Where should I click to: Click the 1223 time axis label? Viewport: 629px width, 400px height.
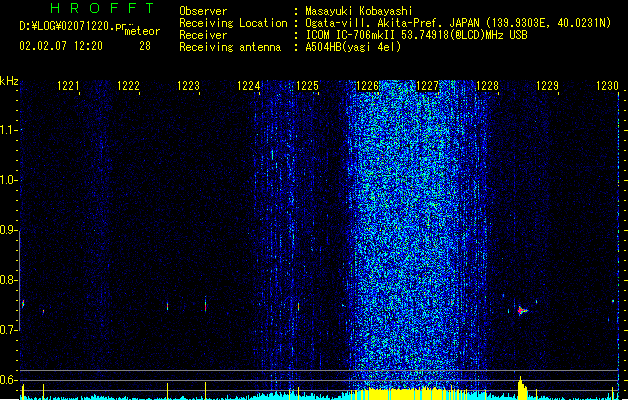coord(188,86)
